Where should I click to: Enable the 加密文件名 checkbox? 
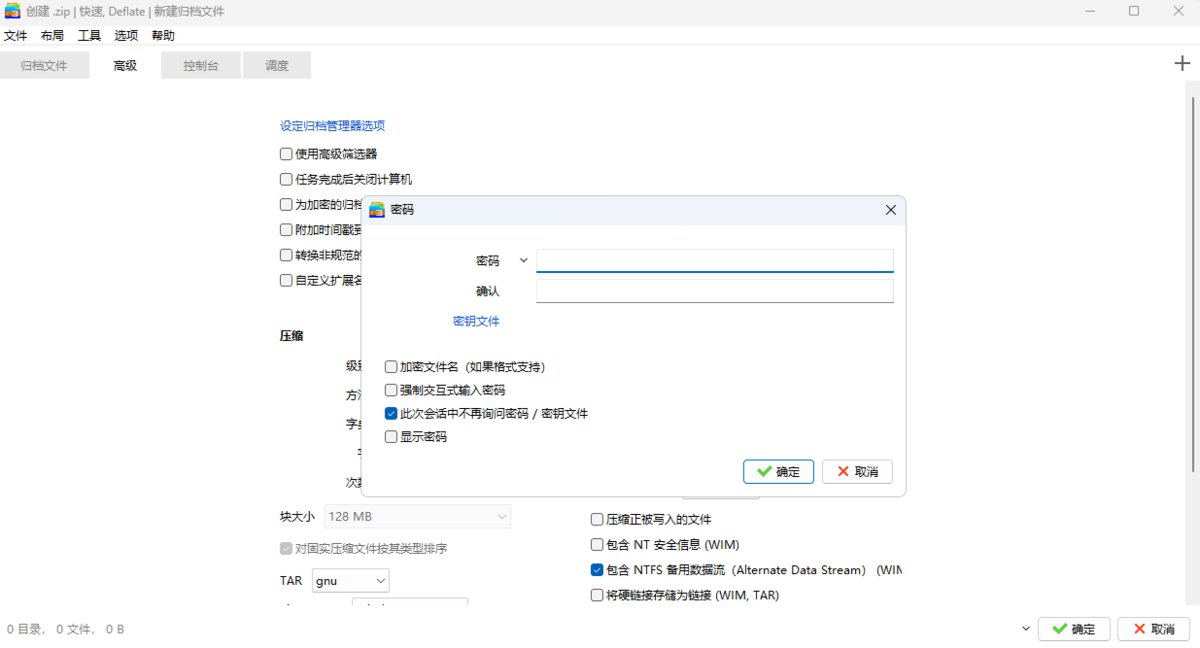coord(390,366)
